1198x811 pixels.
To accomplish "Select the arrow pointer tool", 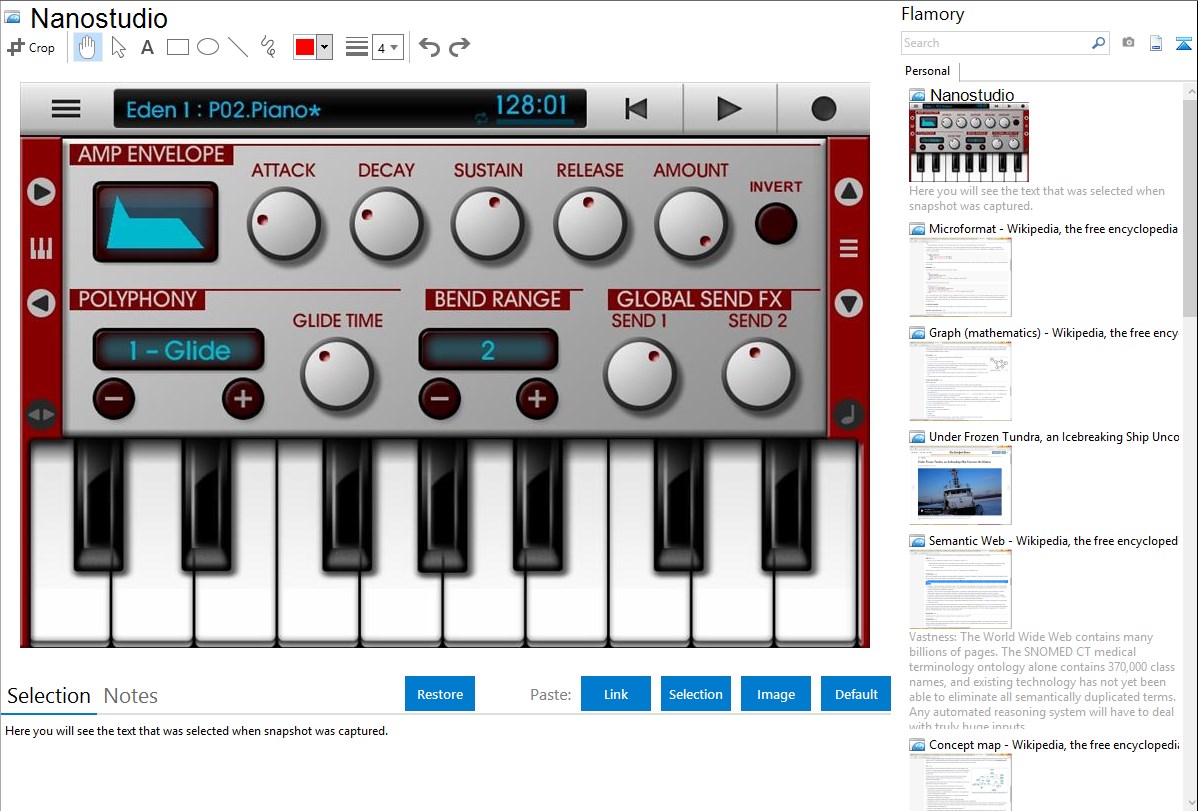I will click(x=118, y=47).
